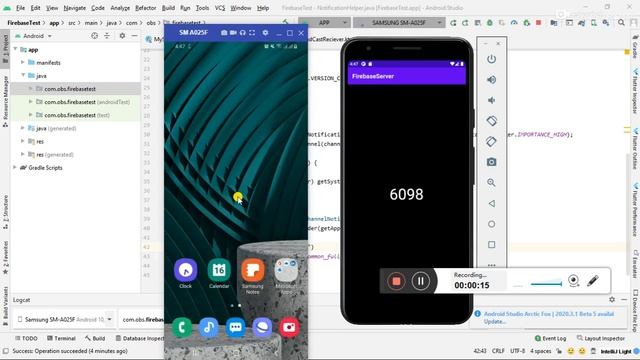This screenshot has height=360, width=640.
Task: Open the blue music app icon
Action: pos(209,327)
